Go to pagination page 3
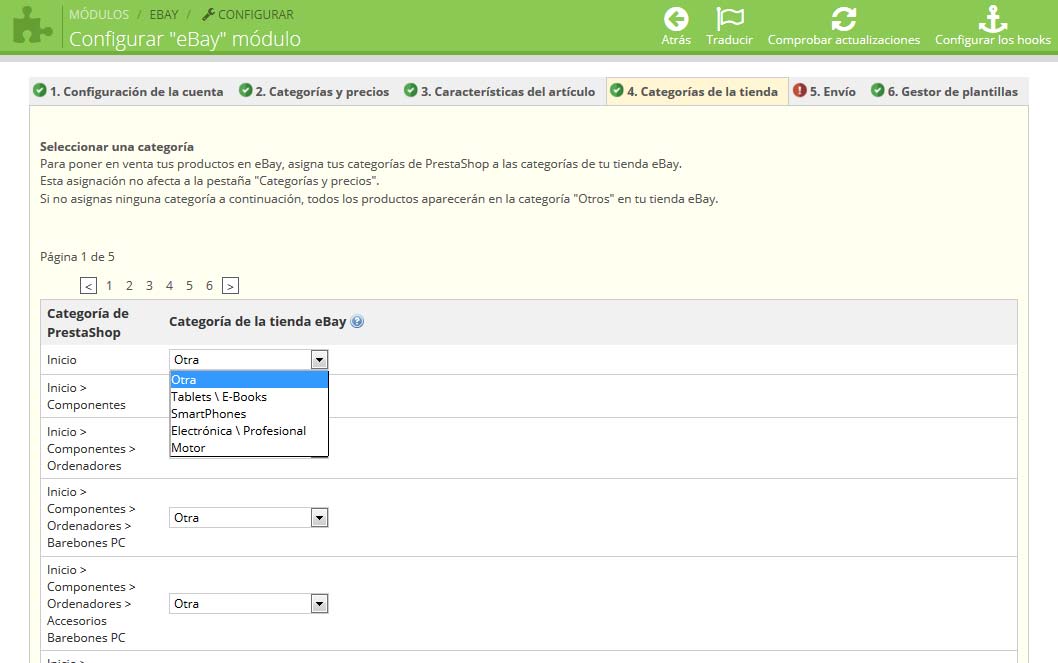The height and width of the screenshot is (663, 1058). point(149,286)
